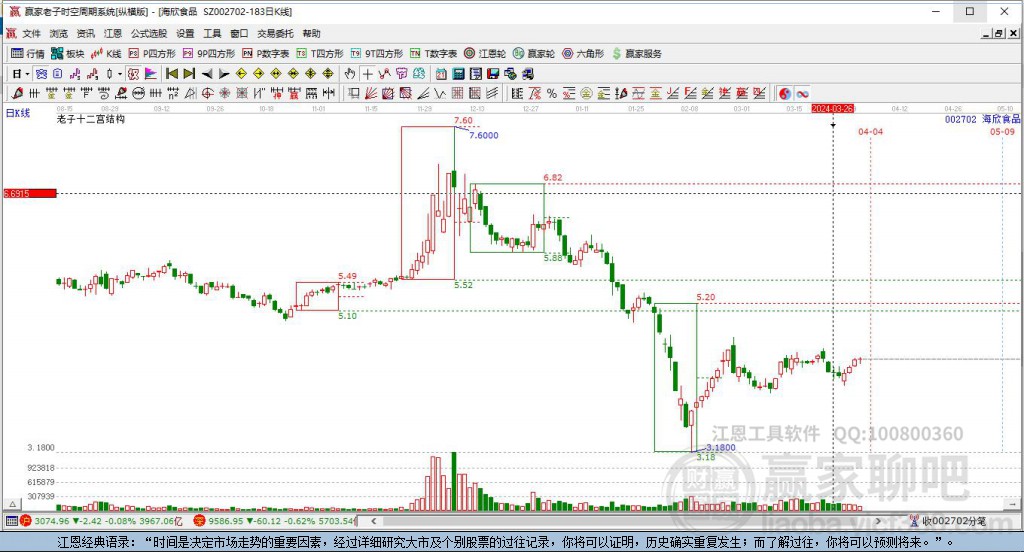Click the 04-04 date marker
Screen dimensions: 1024x552
tap(870, 131)
